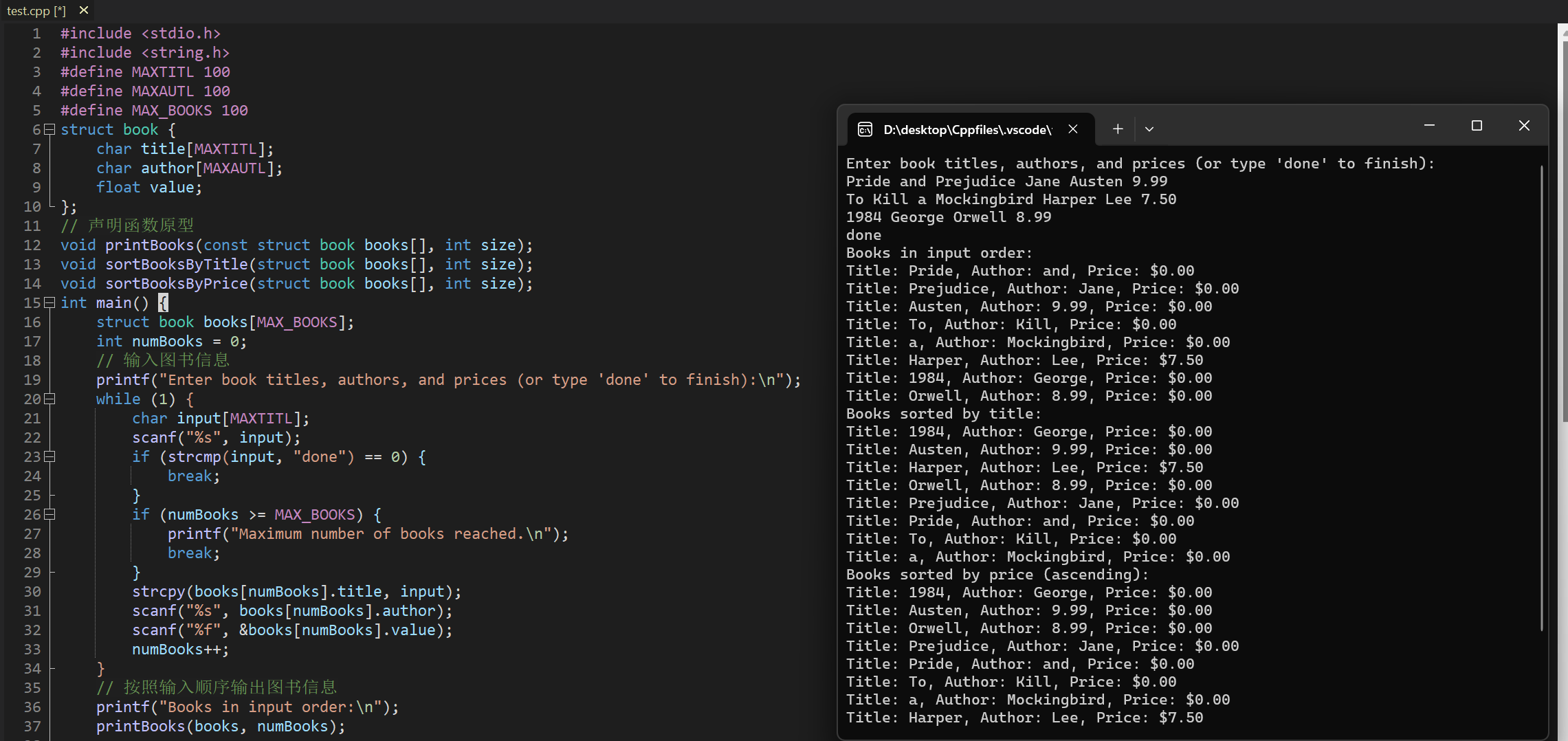This screenshot has height=741, width=1568.
Task: Click the terminal icon in console tab
Action: tap(865, 129)
